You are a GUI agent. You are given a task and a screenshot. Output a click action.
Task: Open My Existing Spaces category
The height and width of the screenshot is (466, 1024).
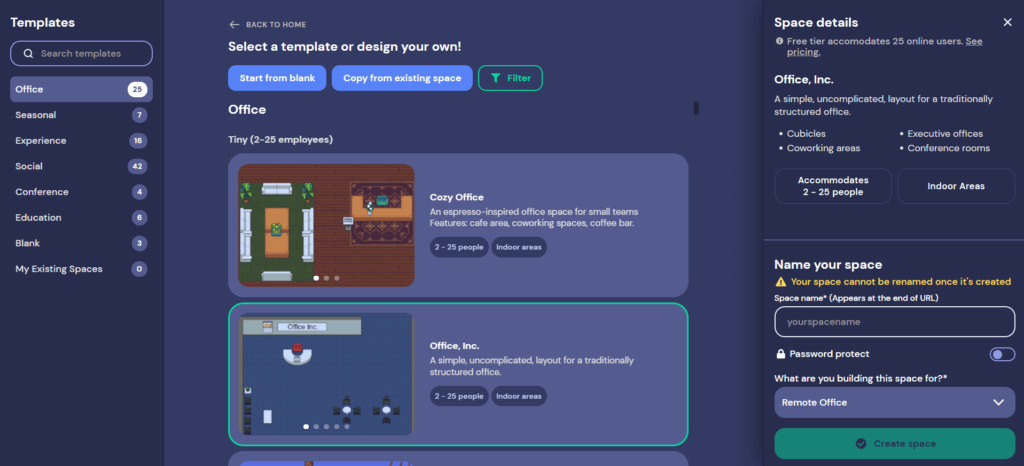pos(81,269)
